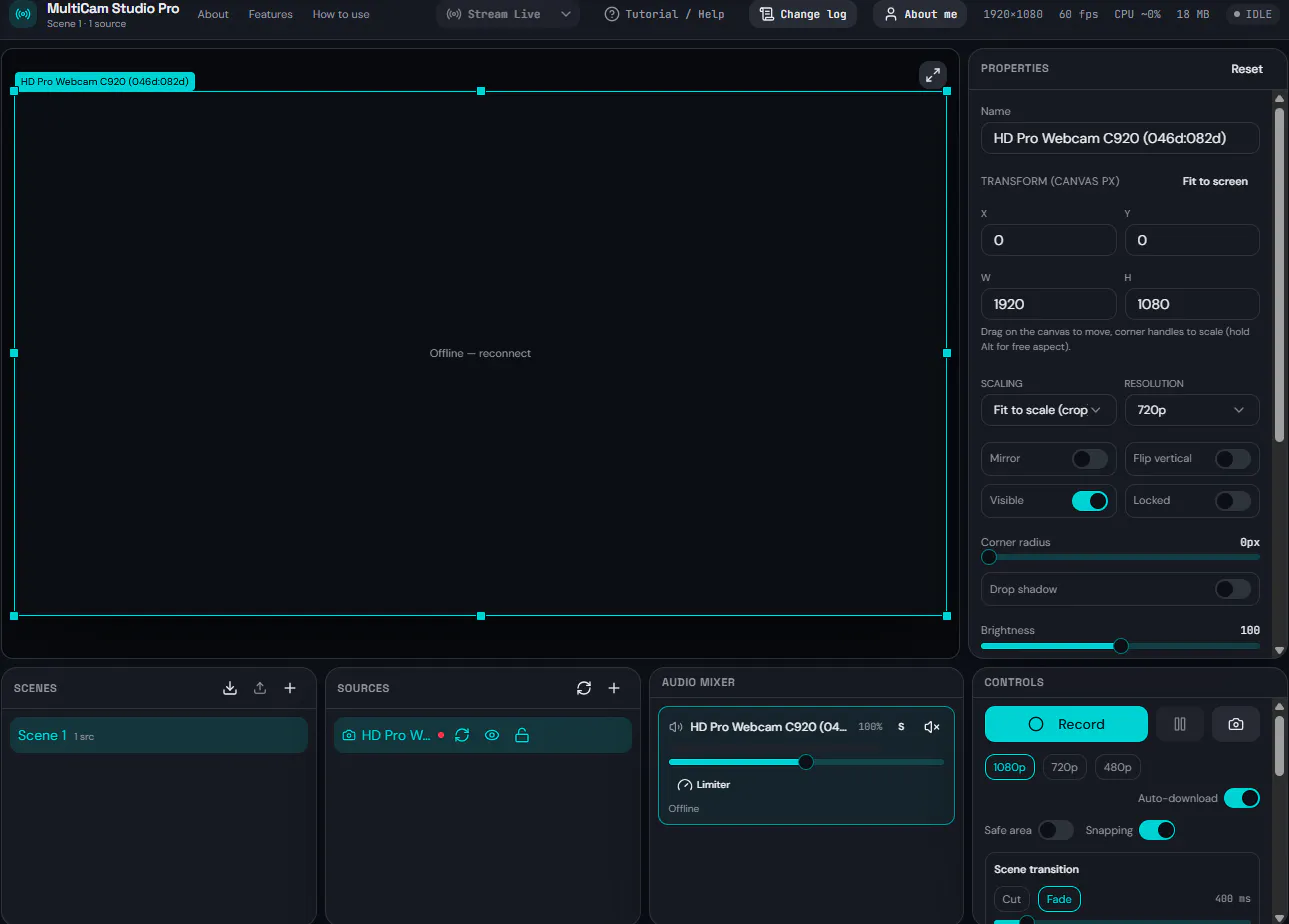Click Reset in the Properties panel
Image resolution: width=1289 pixels, height=924 pixels.
tap(1247, 69)
